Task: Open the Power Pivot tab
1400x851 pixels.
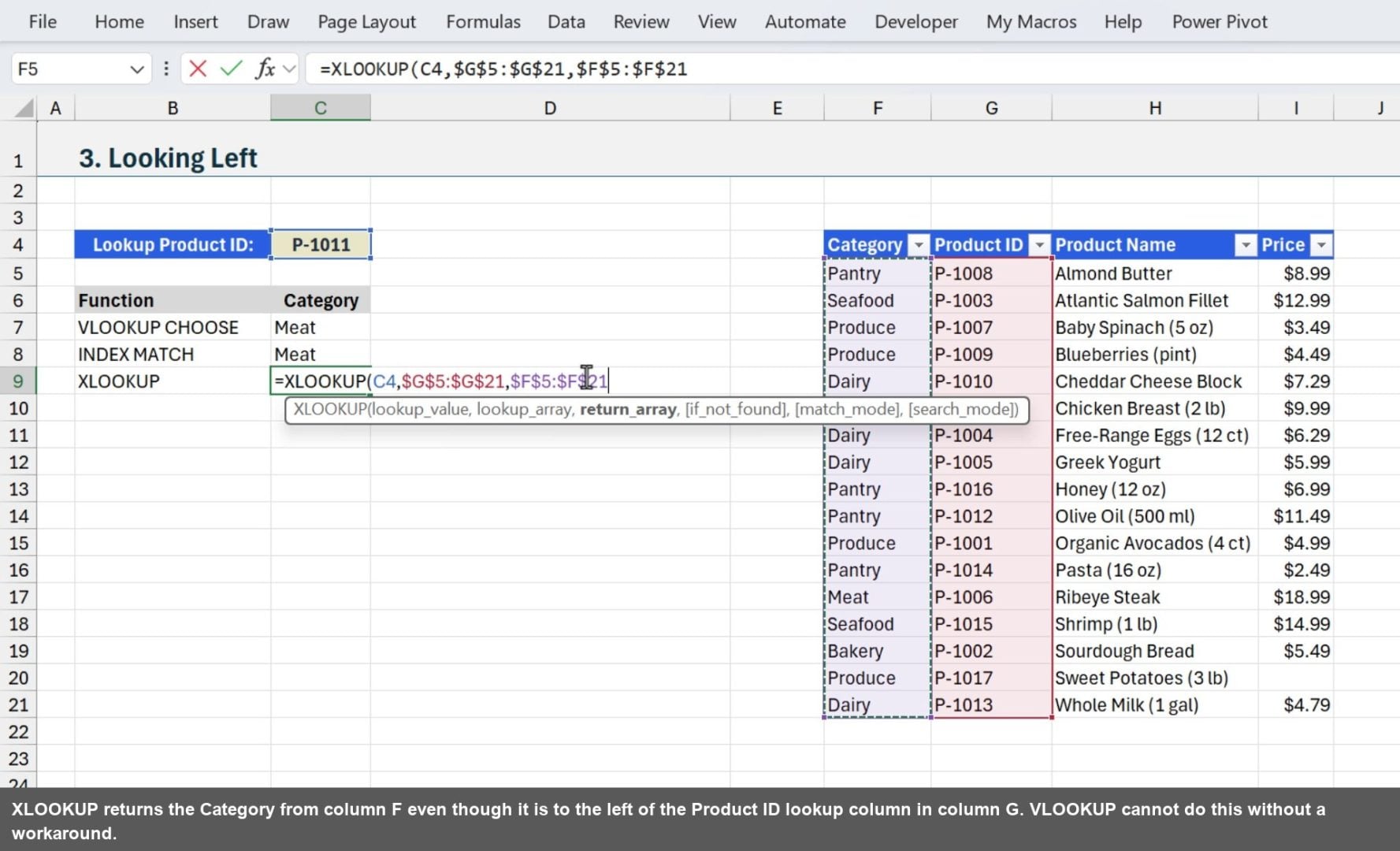Action: (x=1219, y=21)
